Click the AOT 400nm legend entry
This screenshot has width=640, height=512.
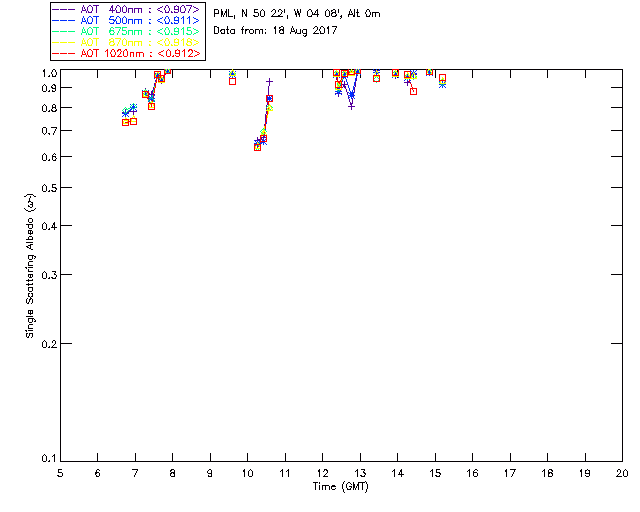[126, 9]
